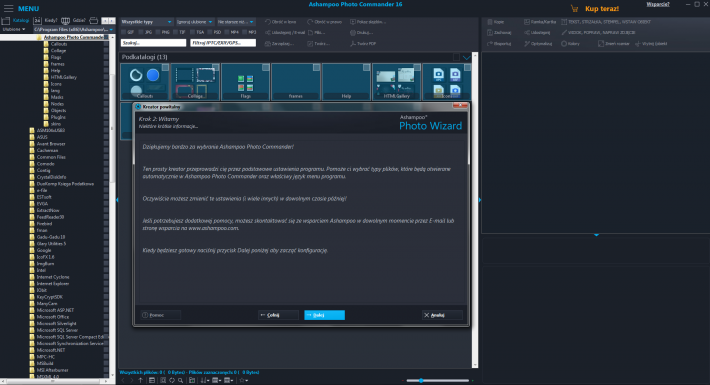Click the Twórz PDF icon
Image resolution: width=710 pixels, height=385 pixels.
click(x=353, y=44)
